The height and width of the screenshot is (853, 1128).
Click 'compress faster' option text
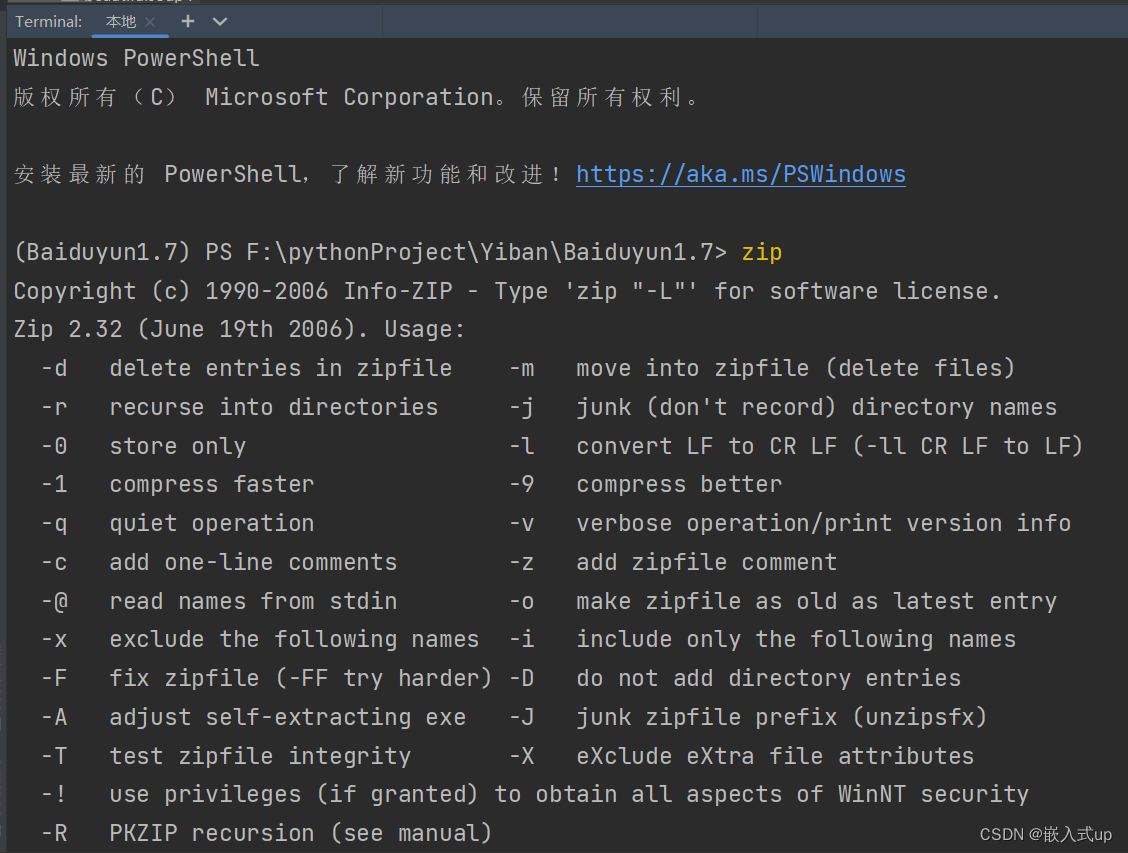(x=212, y=485)
